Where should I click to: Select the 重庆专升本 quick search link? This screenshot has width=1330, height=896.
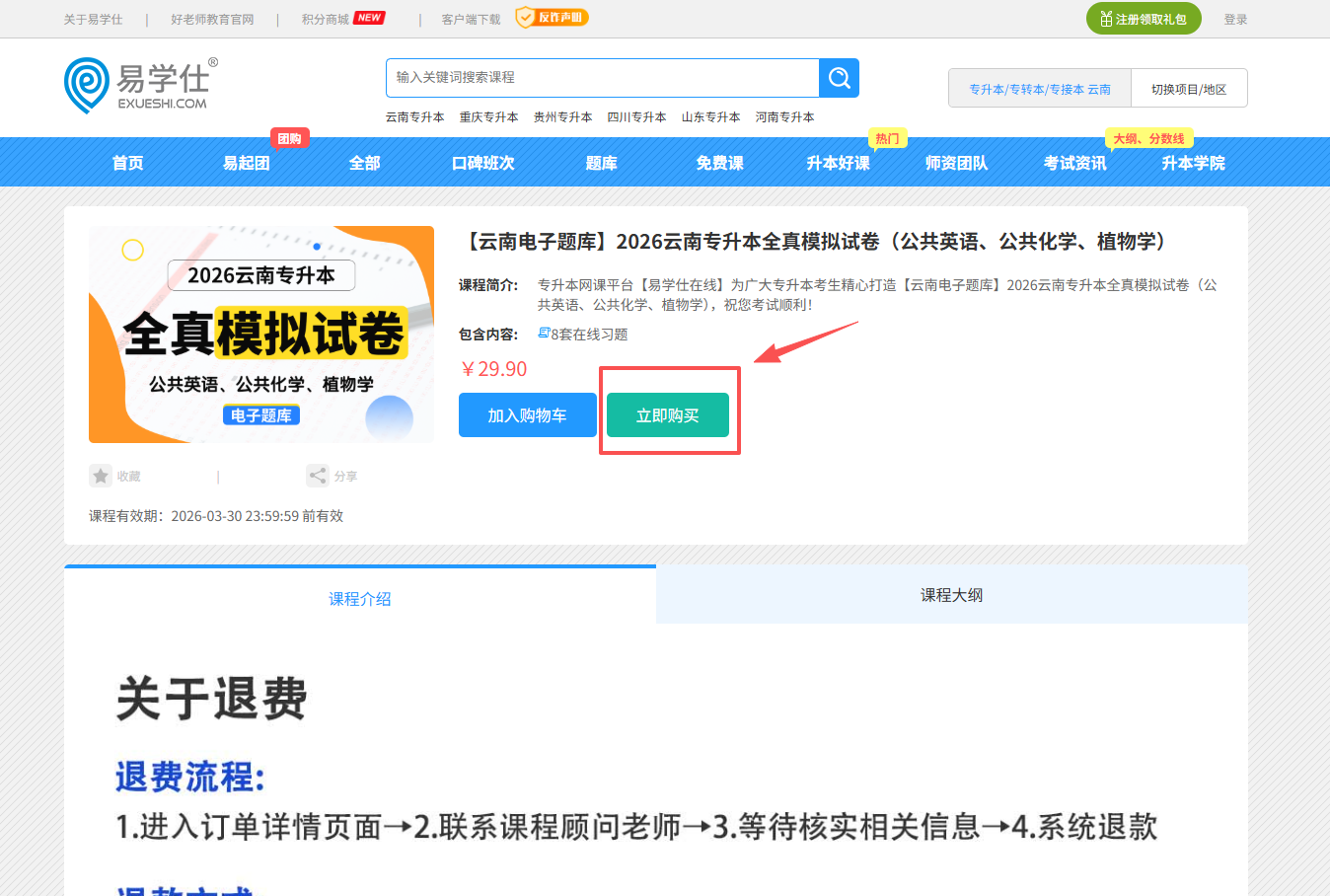pos(489,117)
